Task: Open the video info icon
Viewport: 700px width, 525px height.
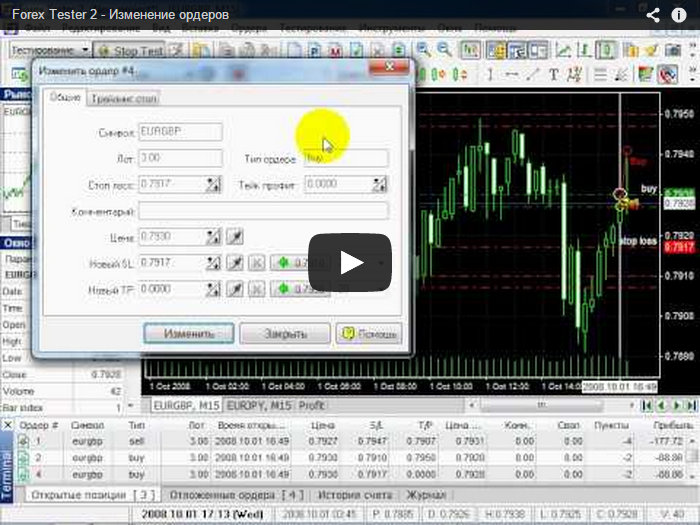Action: click(679, 15)
